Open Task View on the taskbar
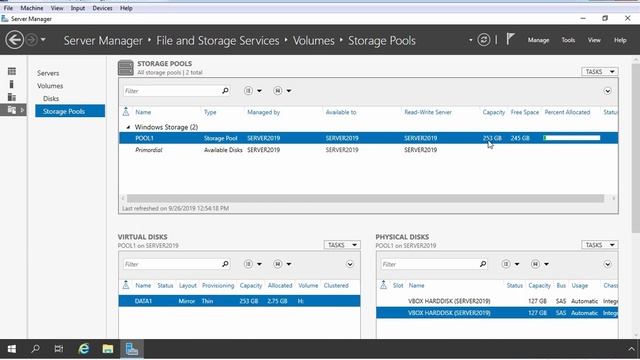 [x=59, y=349]
